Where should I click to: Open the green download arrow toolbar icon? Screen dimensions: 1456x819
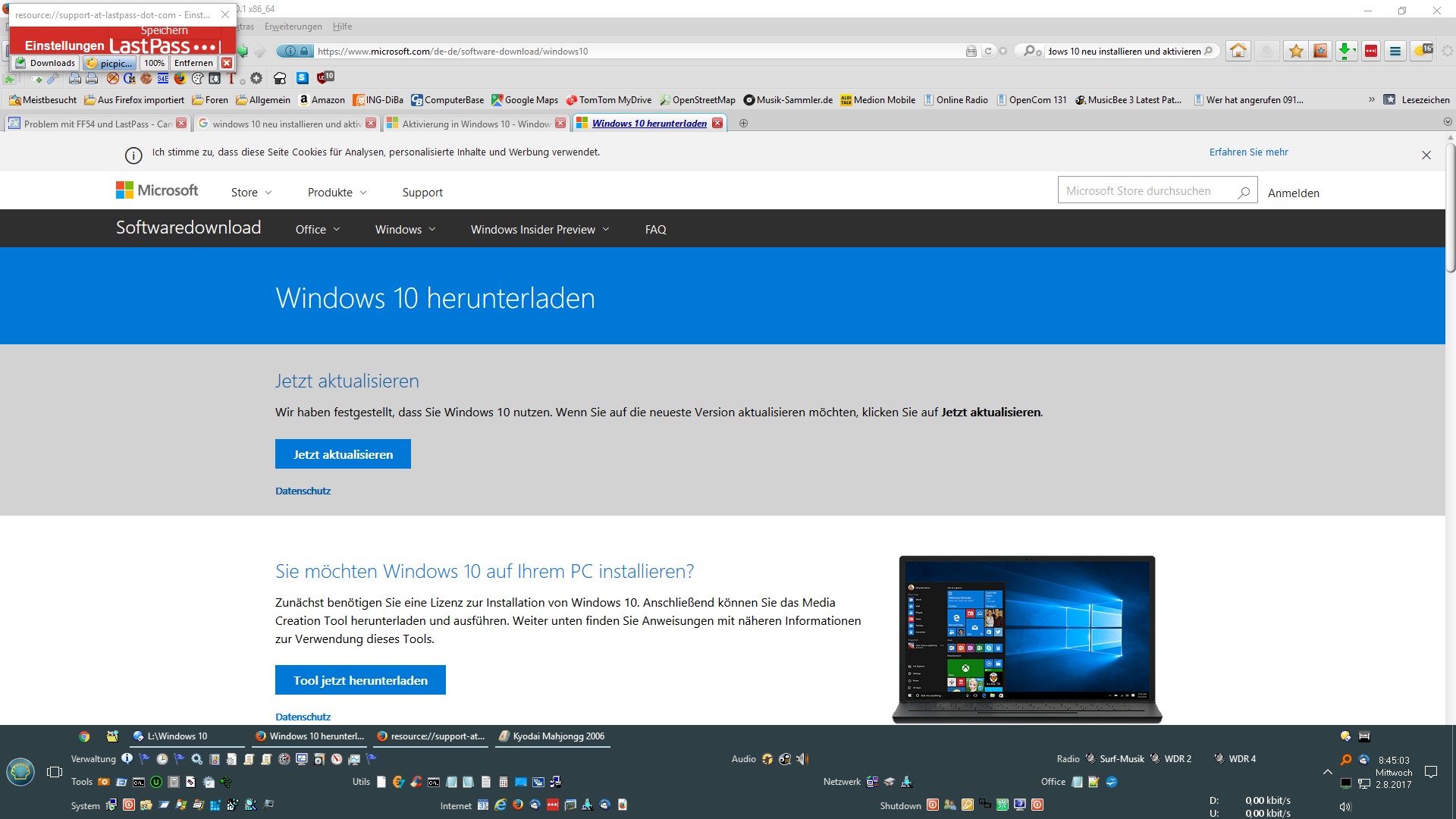(1345, 51)
